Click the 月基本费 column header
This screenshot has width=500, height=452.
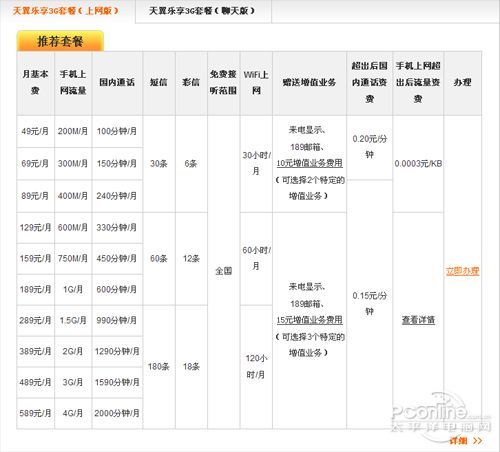coord(35,82)
